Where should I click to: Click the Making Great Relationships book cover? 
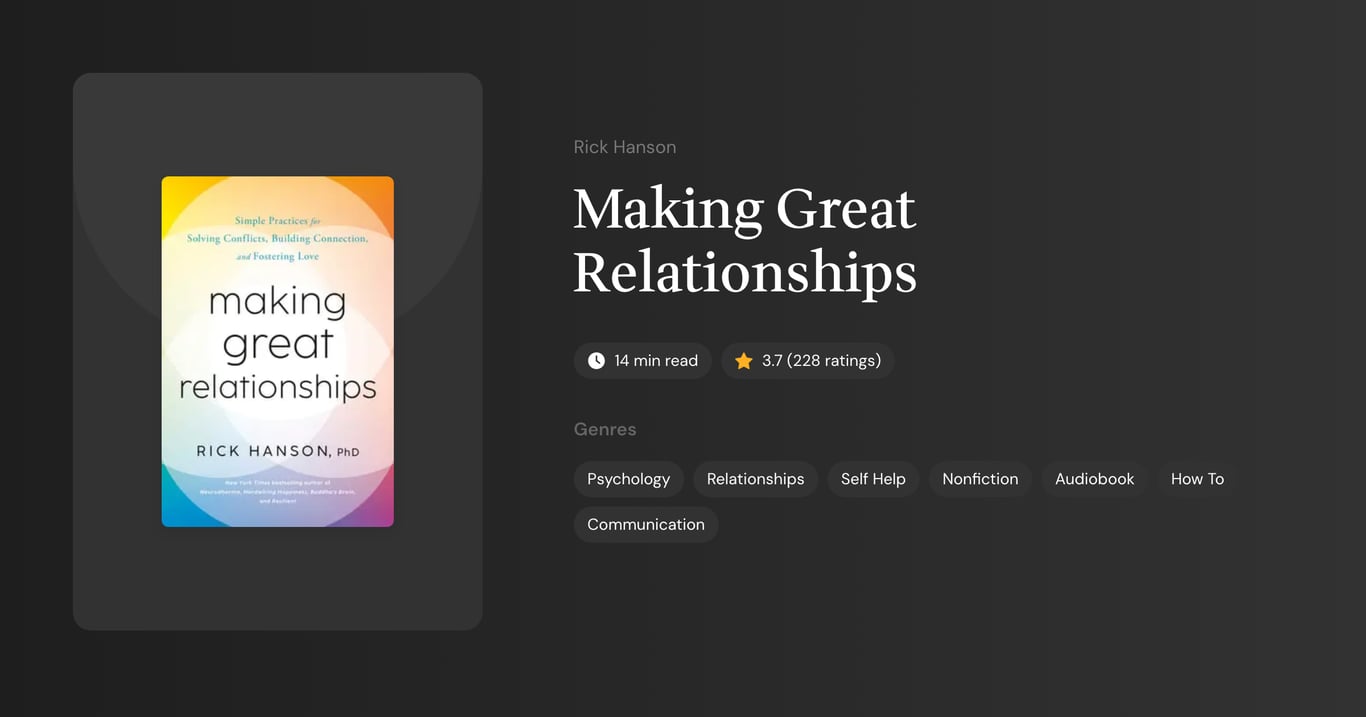(278, 352)
